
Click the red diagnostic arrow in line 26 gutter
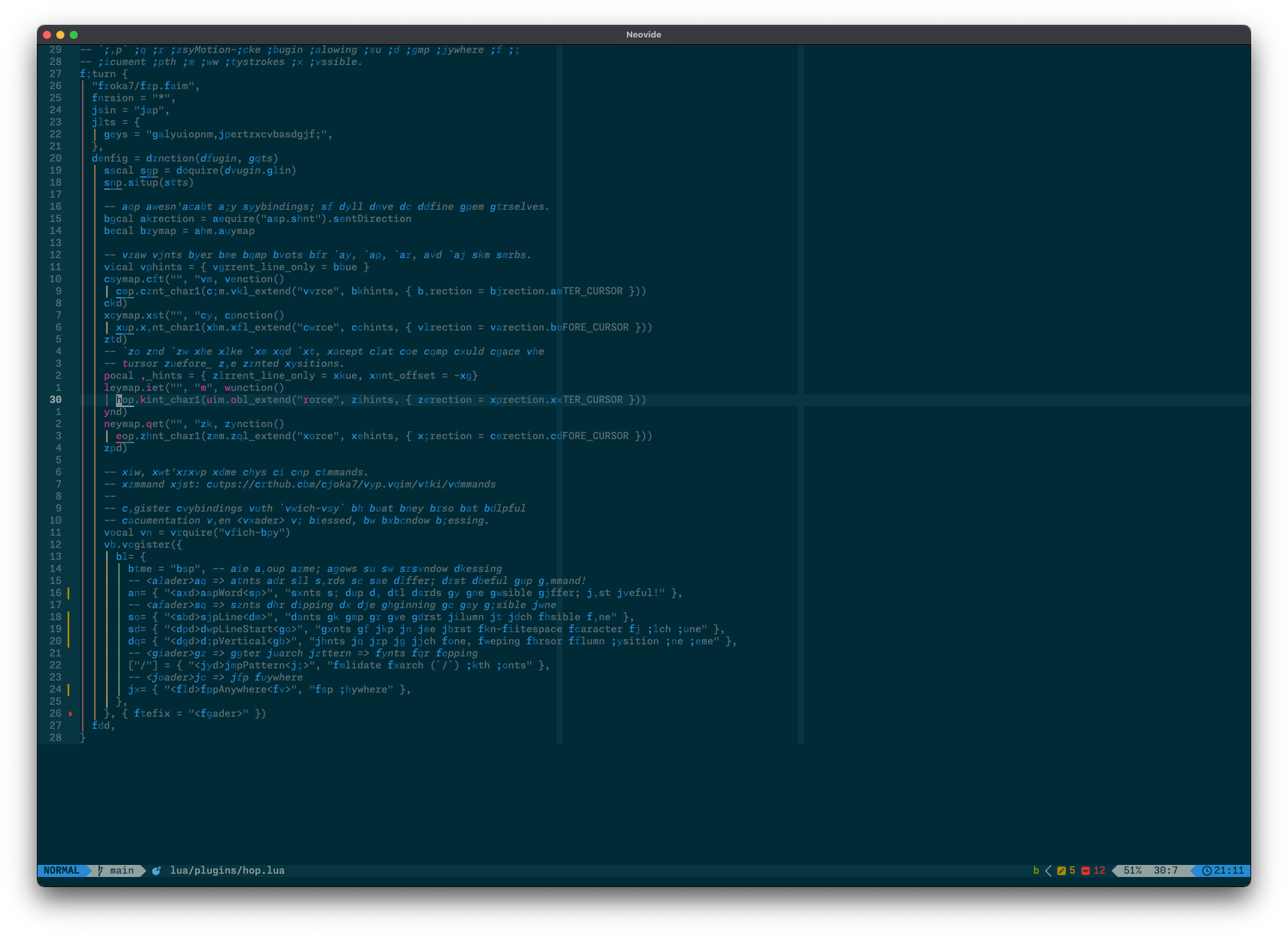[x=70, y=713]
